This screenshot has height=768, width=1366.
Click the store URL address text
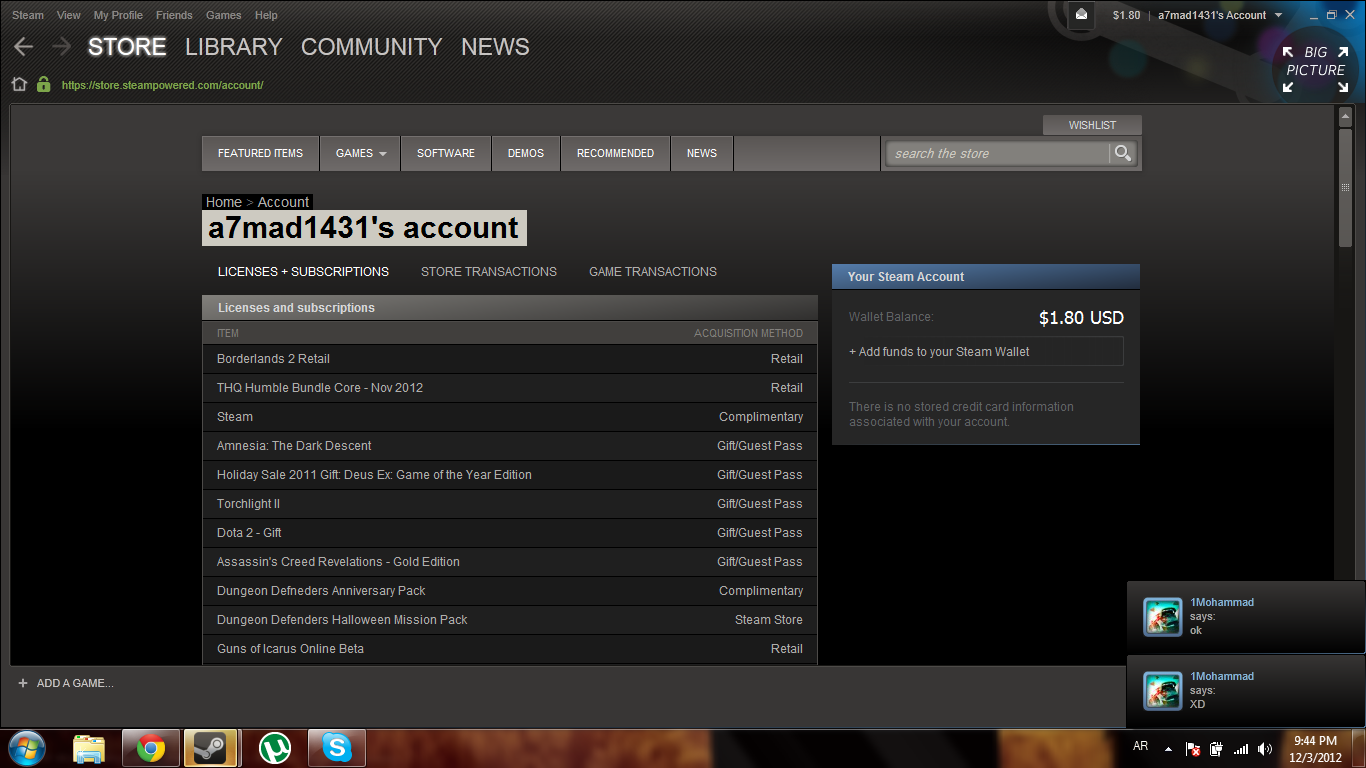[x=162, y=85]
